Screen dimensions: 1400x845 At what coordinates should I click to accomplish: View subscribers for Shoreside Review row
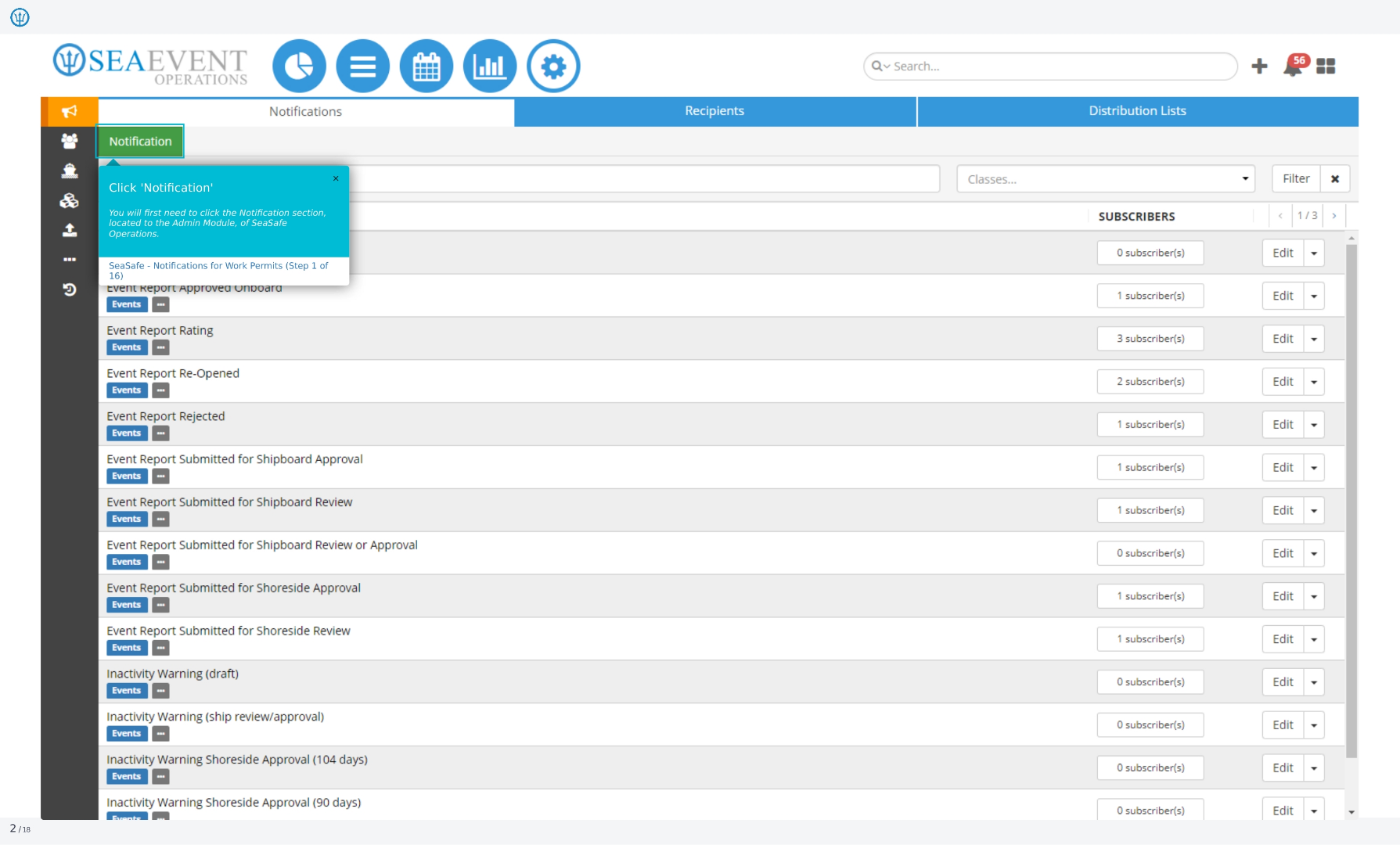click(x=1150, y=639)
